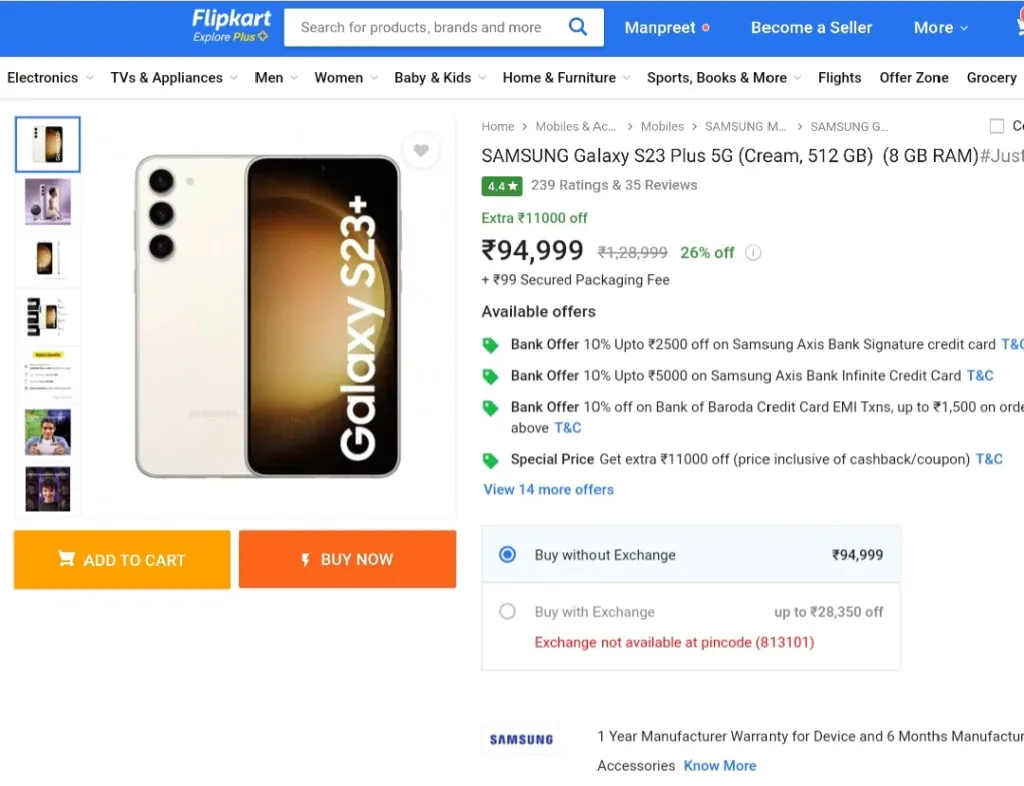Image resolution: width=1024 pixels, height=786 pixels.
Task: Click the ADD TO CART button
Action: tap(122, 559)
